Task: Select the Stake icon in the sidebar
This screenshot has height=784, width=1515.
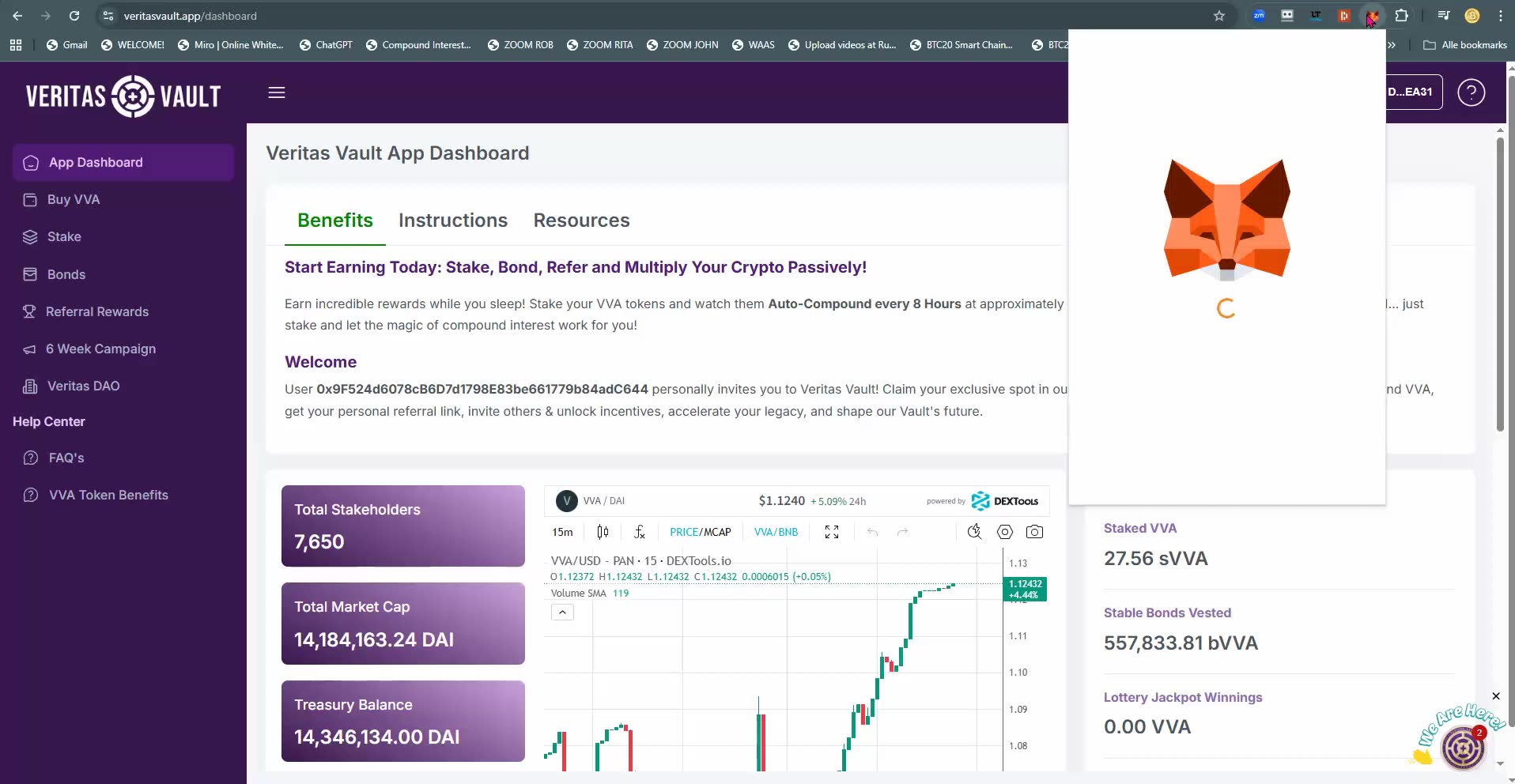Action: (29, 236)
